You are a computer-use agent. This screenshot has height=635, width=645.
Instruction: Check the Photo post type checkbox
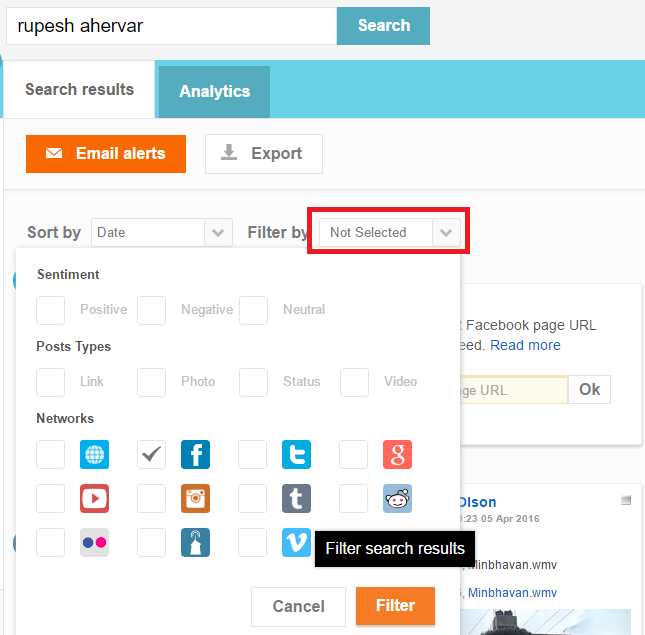pyautogui.click(x=151, y=382)
